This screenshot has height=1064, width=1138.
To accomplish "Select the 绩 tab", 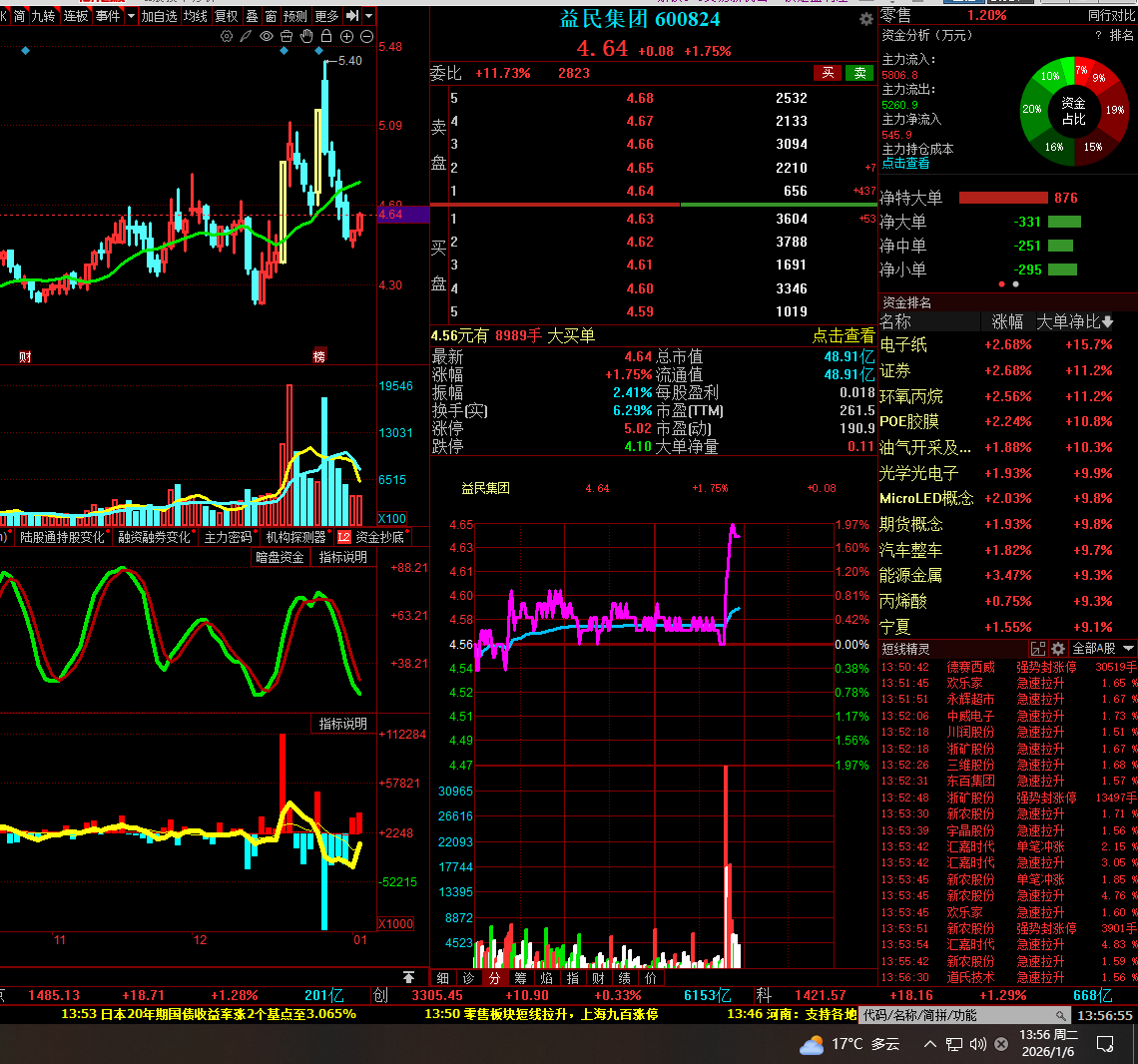I will [x=624, y=978].
